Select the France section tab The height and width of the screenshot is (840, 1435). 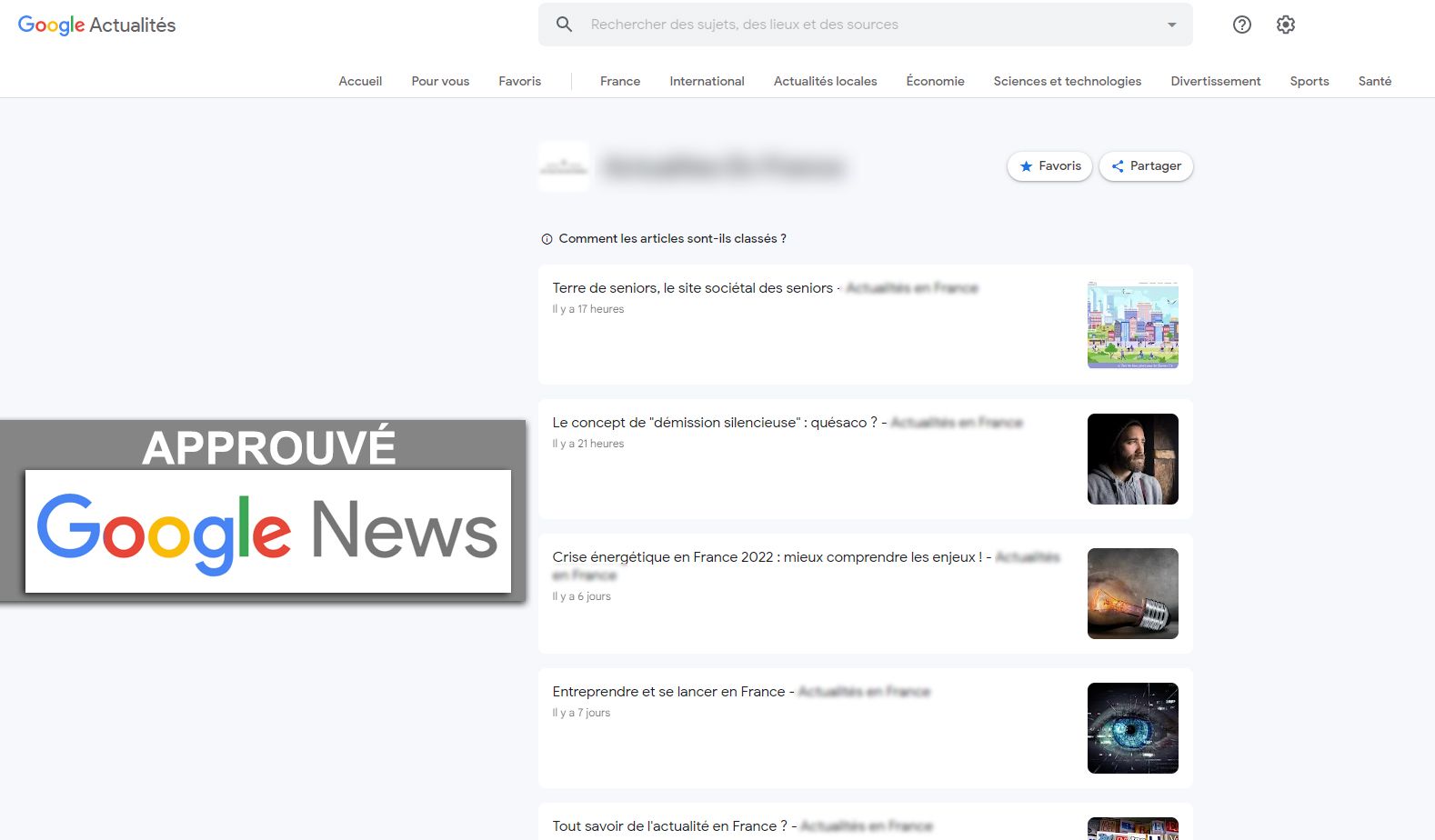pos(620,81)
